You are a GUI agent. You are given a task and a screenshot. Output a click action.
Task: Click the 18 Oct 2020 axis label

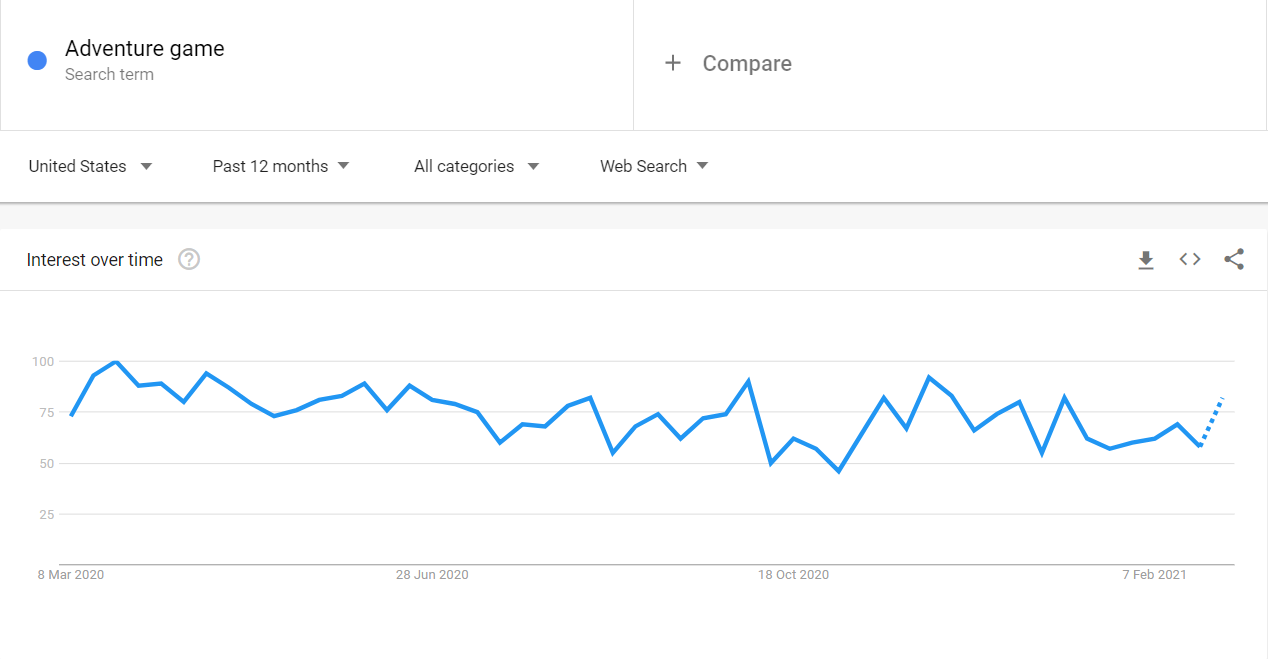793,575
